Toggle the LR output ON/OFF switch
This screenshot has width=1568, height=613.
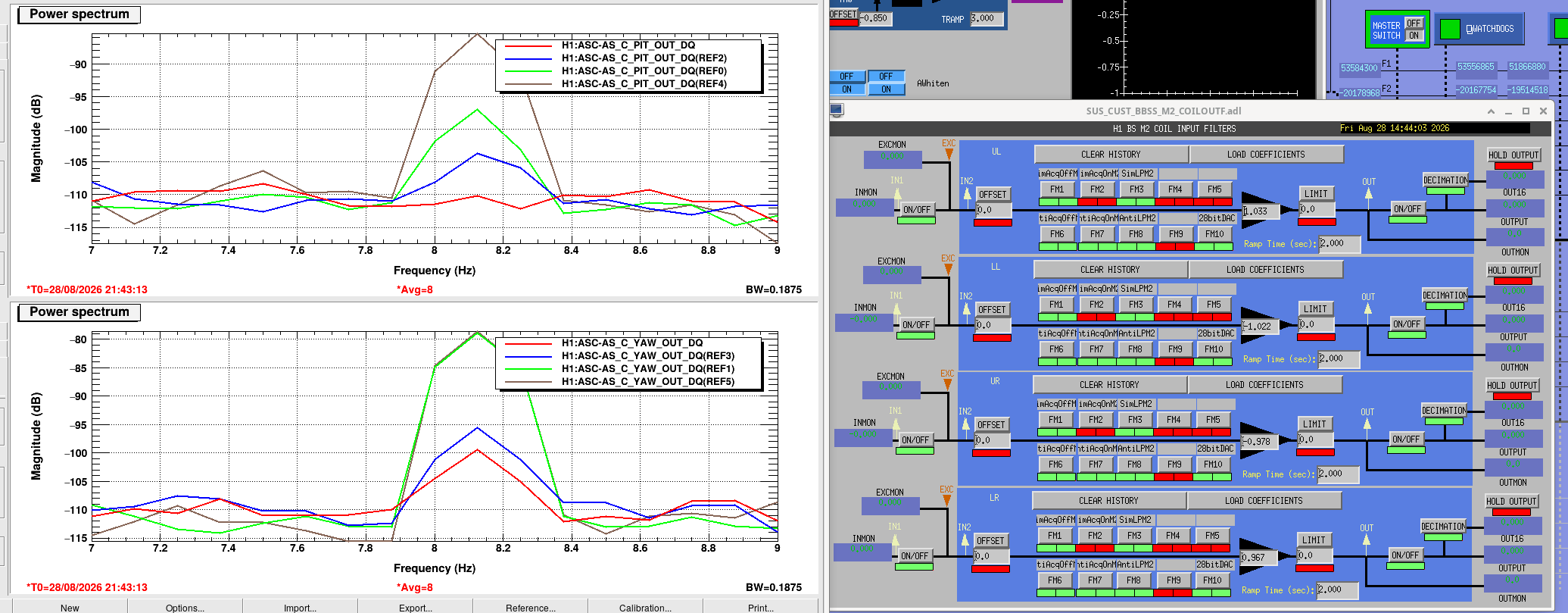pos(1405,555)
